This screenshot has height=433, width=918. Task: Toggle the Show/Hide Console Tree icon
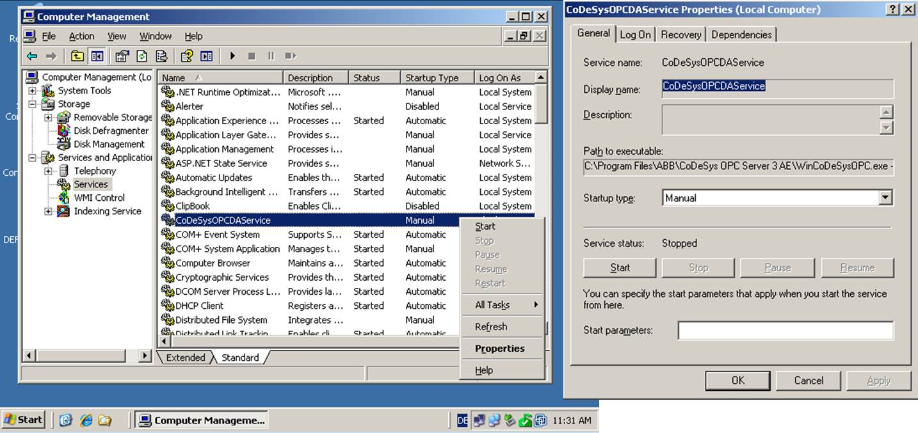pyautogui.click(x=97, y=56)
